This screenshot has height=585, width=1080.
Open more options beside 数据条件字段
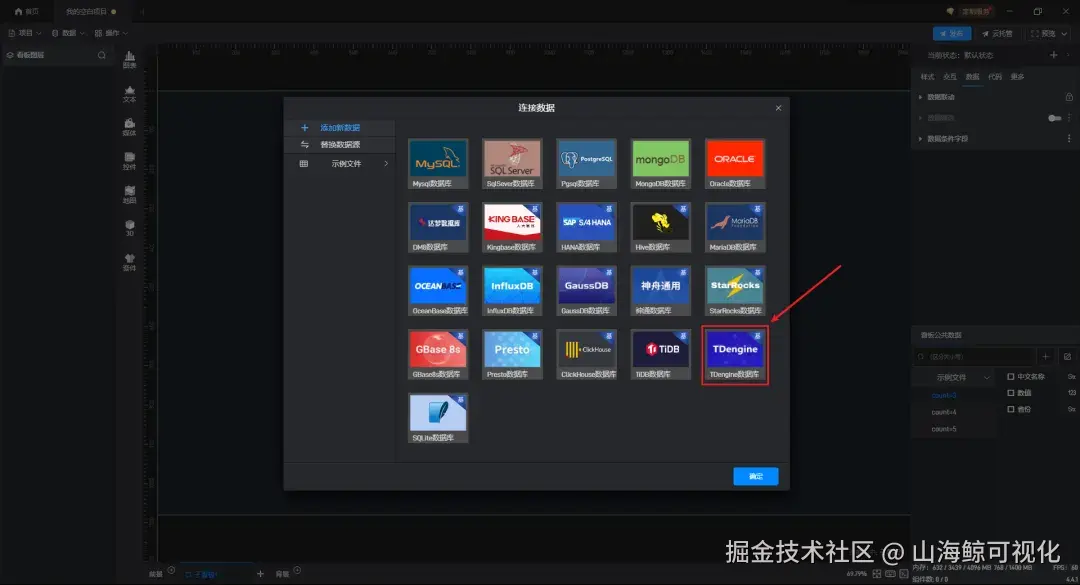[1069, 138]
